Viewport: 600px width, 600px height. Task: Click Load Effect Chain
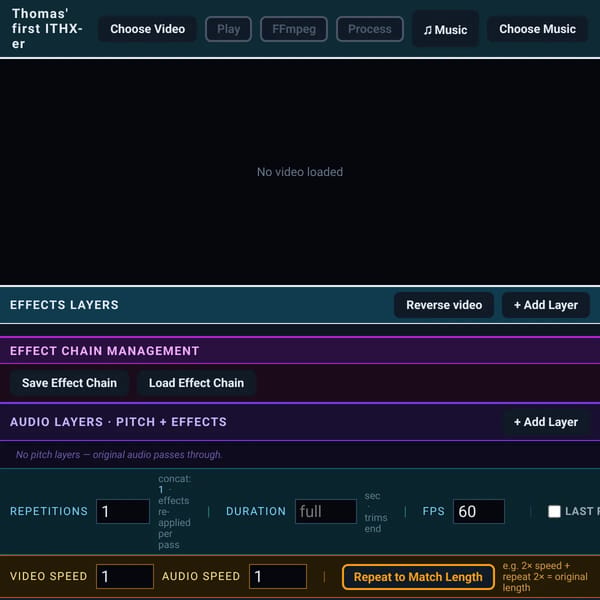coord(196,383)
